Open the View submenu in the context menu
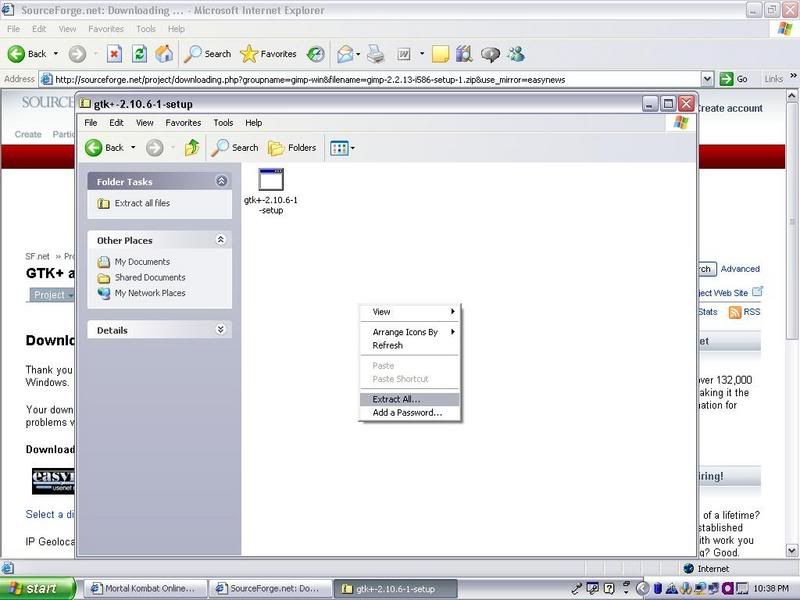 (x=410, y=312)
